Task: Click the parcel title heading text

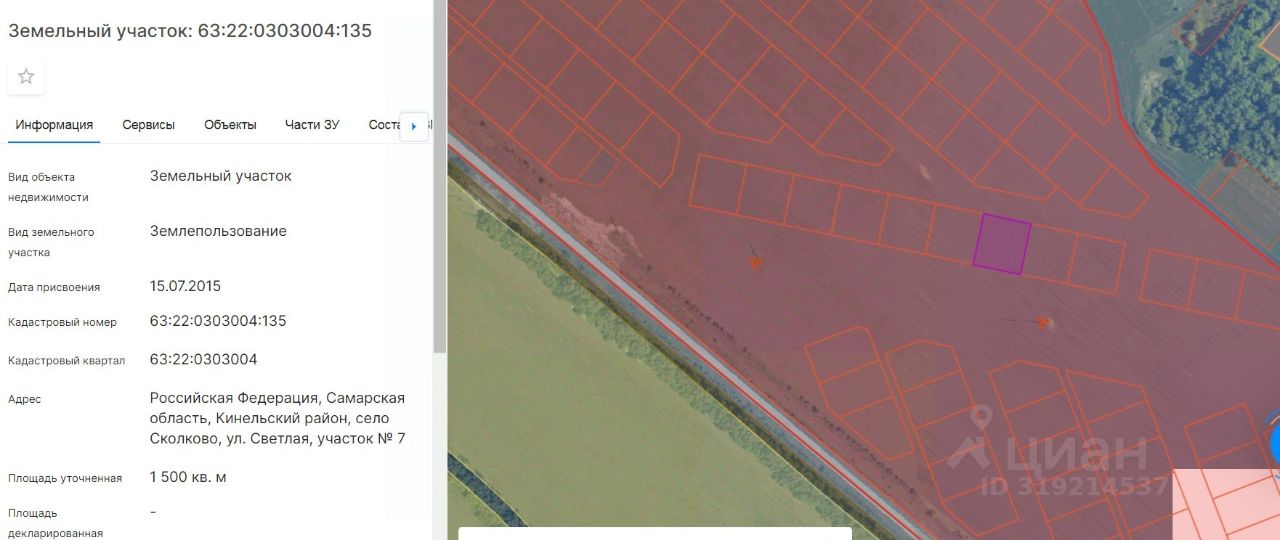Action: (190, 31)
